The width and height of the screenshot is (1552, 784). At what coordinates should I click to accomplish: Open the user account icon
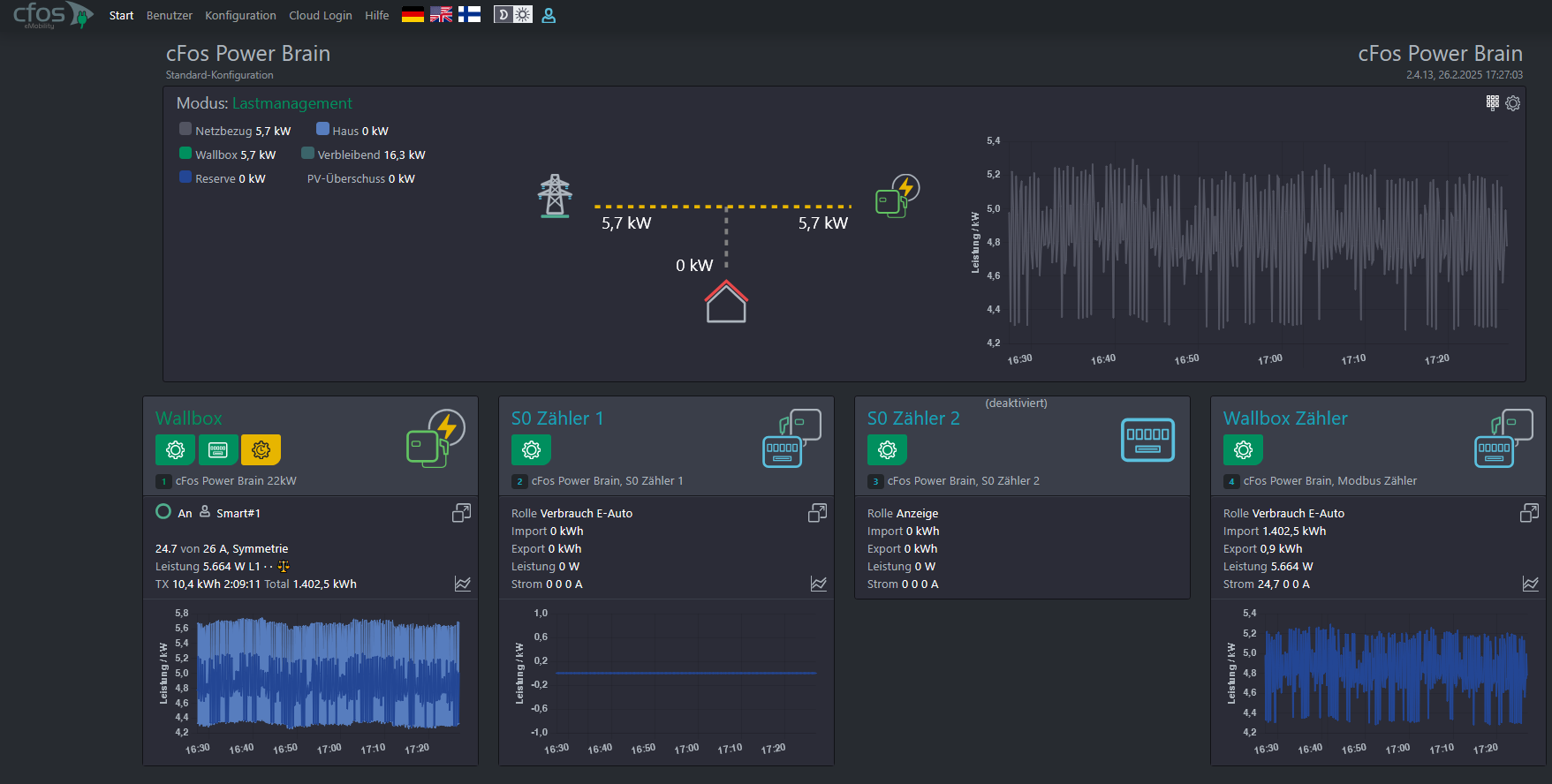click(x=549, y=15)
